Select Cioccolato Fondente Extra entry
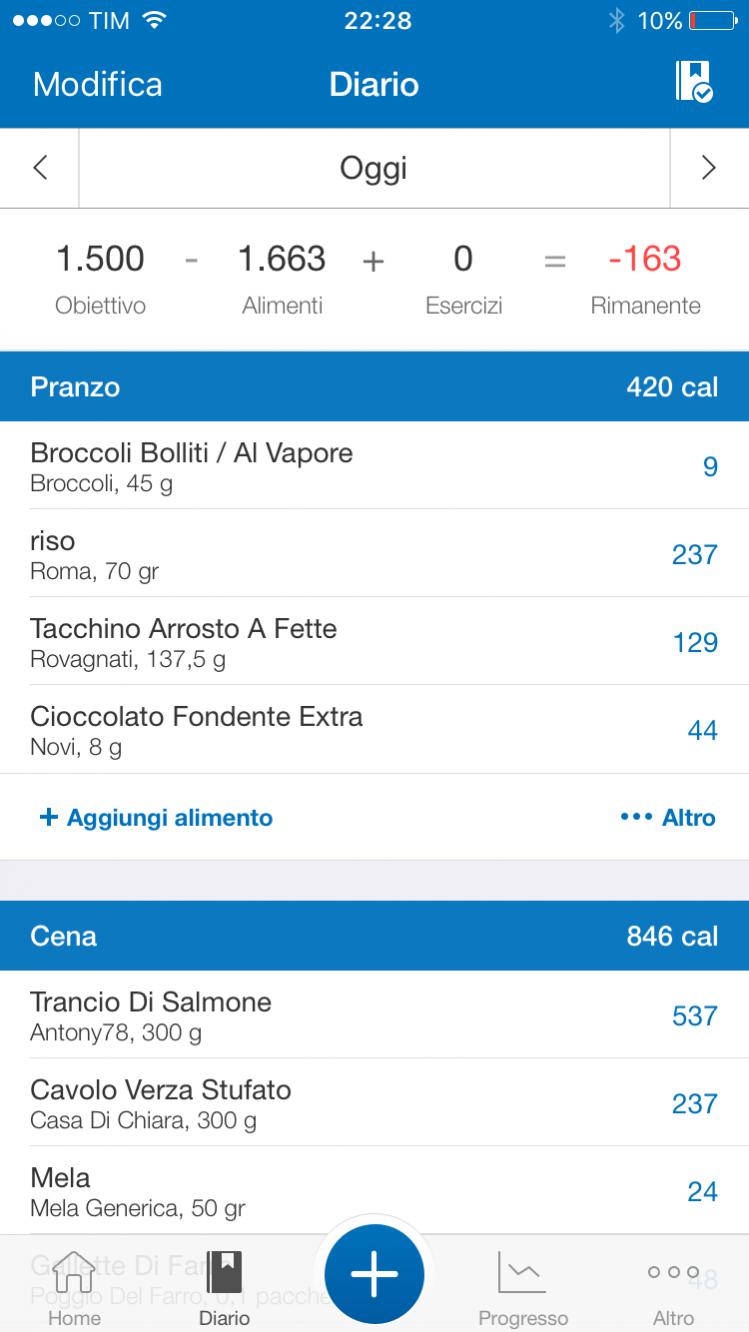Viewport: 749px width, 1332px height. click(374, 729)
